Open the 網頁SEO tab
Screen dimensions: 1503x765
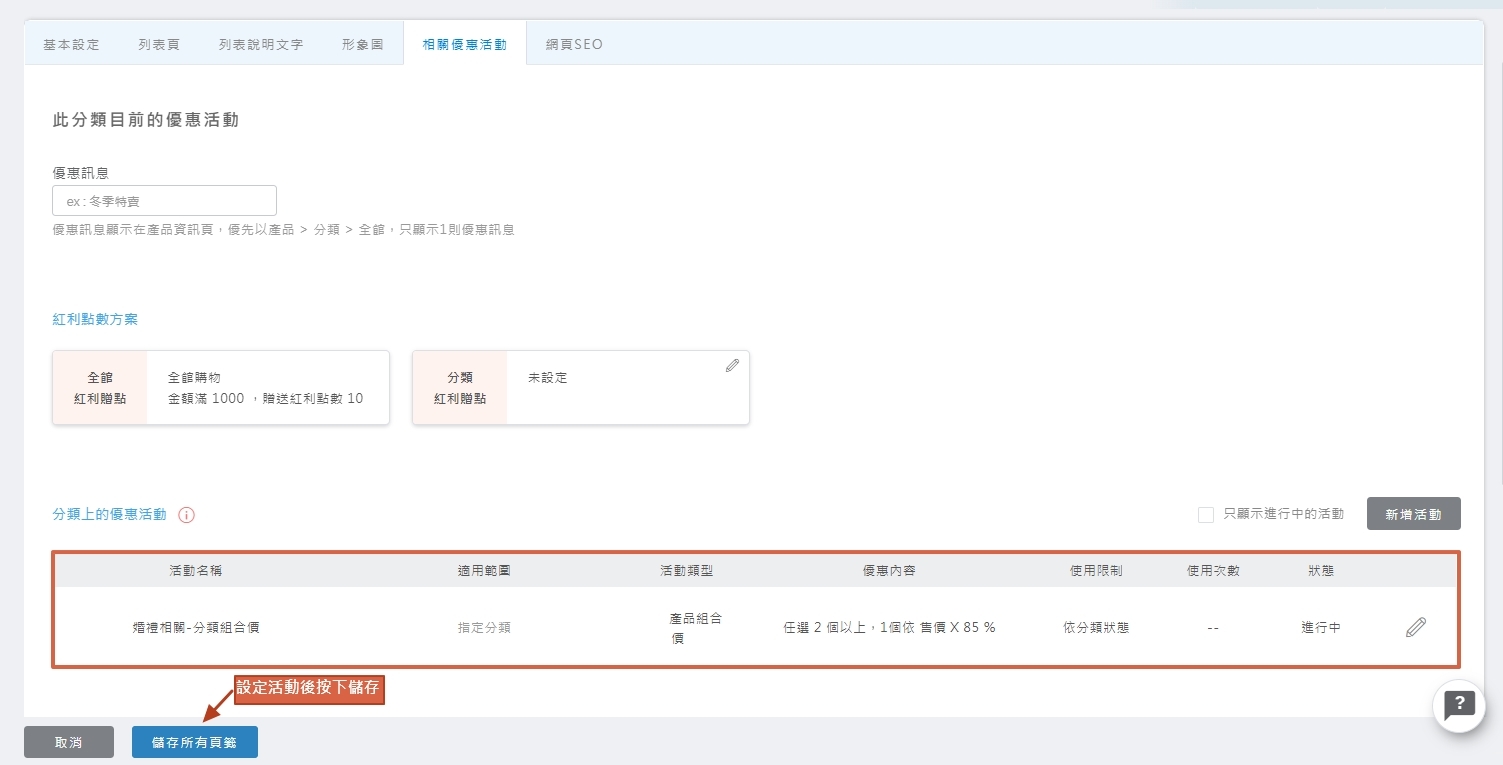pos(574,45)
